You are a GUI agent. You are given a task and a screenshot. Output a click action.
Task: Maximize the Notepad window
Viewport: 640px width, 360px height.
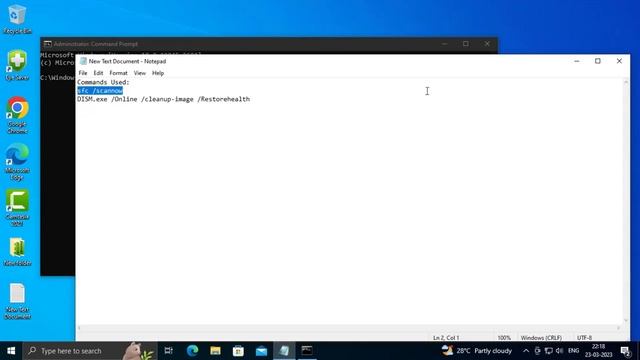click(598, 61)
